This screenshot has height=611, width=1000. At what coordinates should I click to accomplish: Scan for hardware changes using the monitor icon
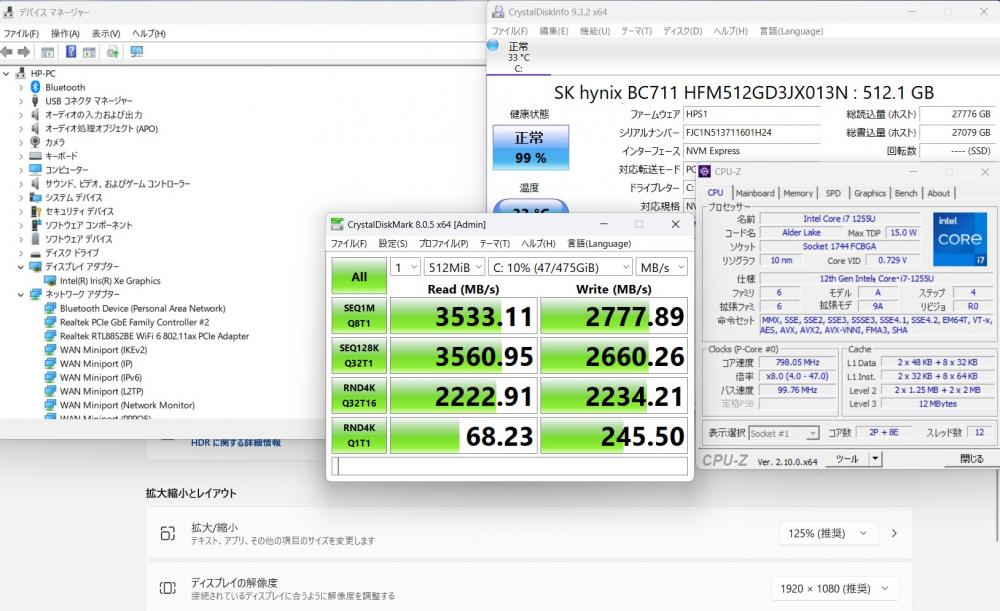click(136, 52)
